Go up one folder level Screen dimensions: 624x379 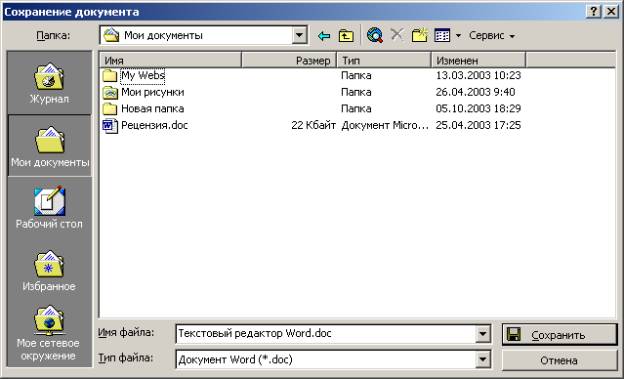pyautogui.click(x=346, y=36)
